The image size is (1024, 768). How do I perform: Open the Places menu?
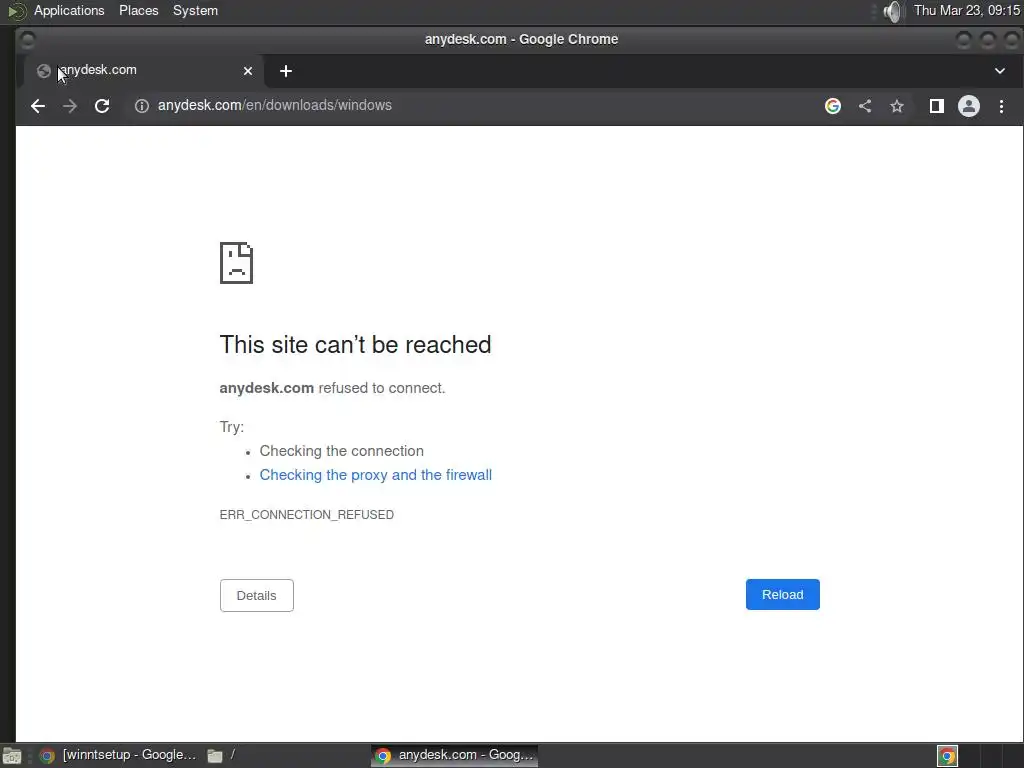click(138, 10)
